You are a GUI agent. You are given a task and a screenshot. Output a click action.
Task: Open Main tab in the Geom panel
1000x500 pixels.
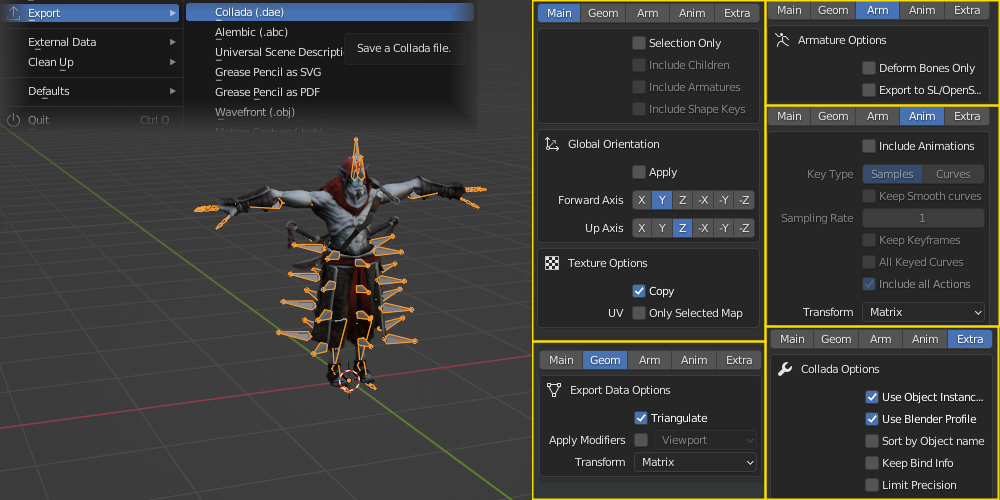click(561, 360)
